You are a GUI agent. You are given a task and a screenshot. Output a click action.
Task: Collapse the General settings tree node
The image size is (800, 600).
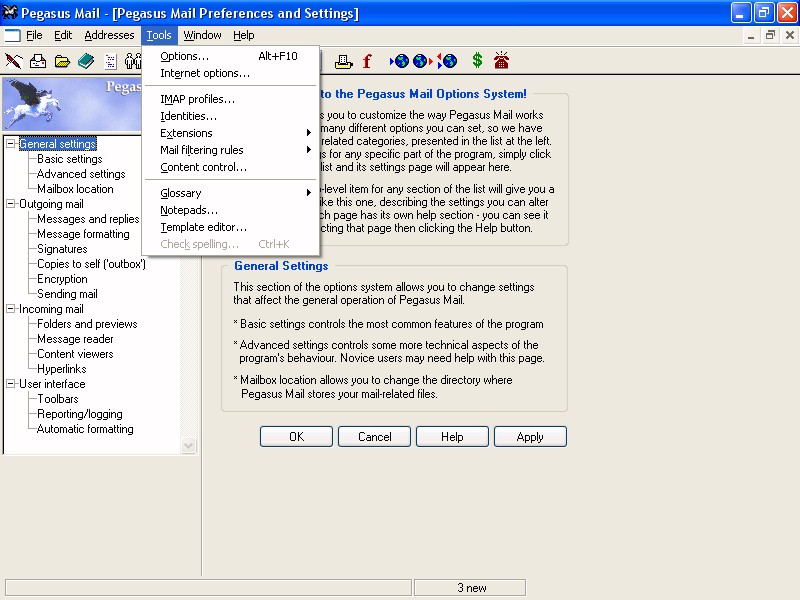[10, 144]
